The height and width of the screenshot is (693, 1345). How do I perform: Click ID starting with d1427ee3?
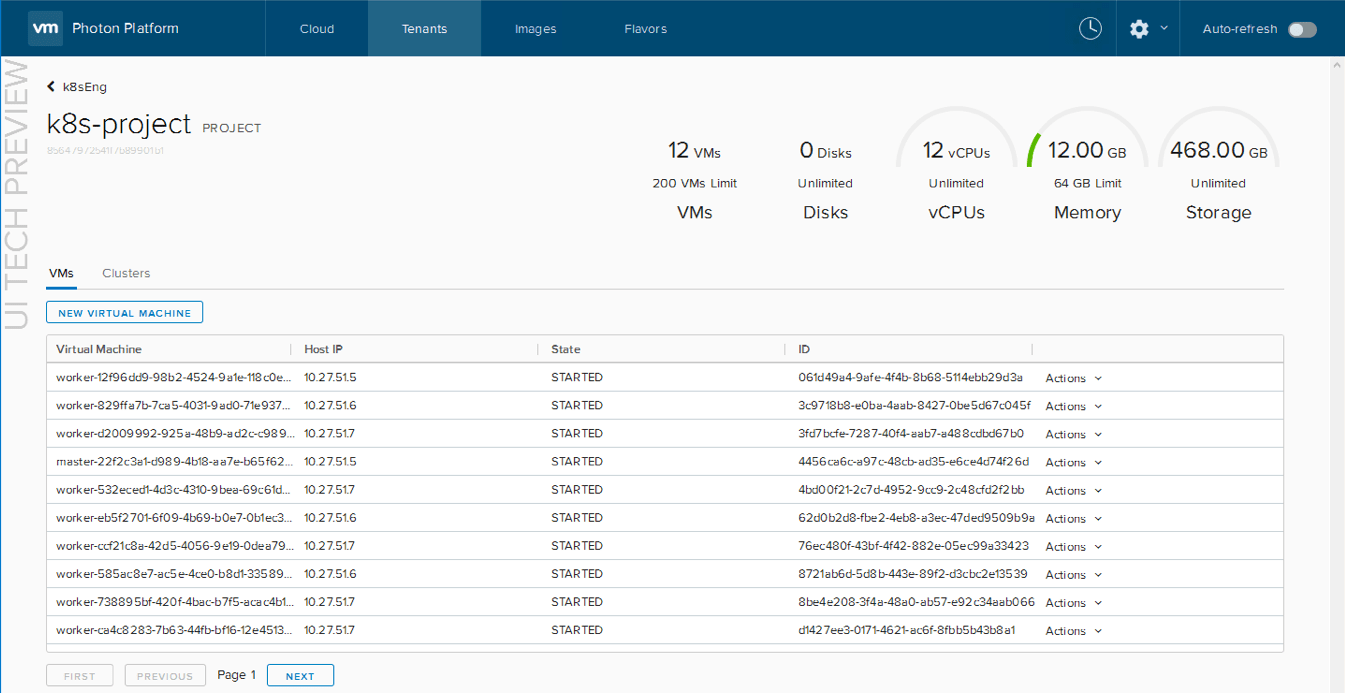[907, 629]
